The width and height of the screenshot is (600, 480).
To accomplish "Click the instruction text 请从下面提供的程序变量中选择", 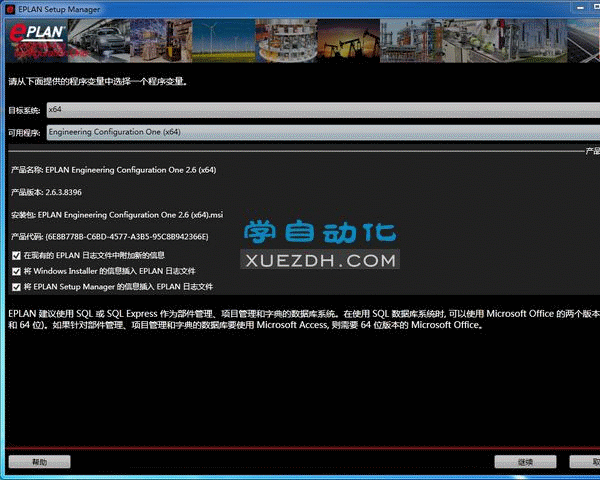I will pyautogui.click(x=98, y=82).
